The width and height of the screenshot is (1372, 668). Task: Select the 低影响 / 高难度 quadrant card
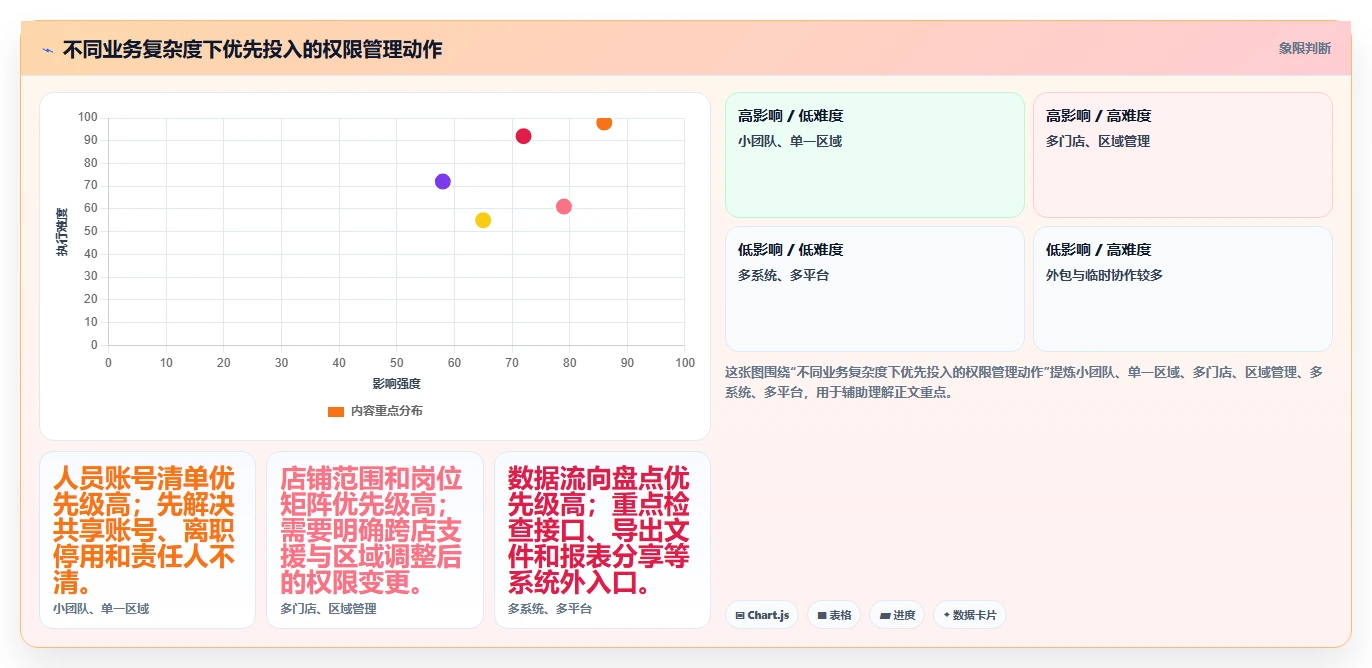tap(1183, 289)
